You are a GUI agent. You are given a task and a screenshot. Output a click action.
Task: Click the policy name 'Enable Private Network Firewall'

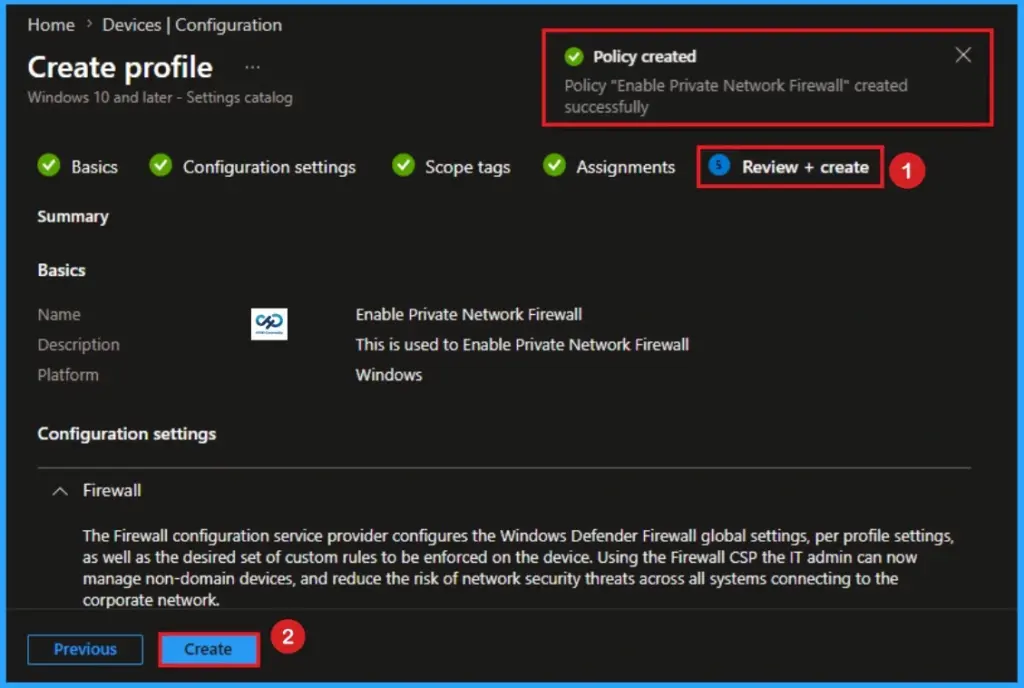point(468,315)
